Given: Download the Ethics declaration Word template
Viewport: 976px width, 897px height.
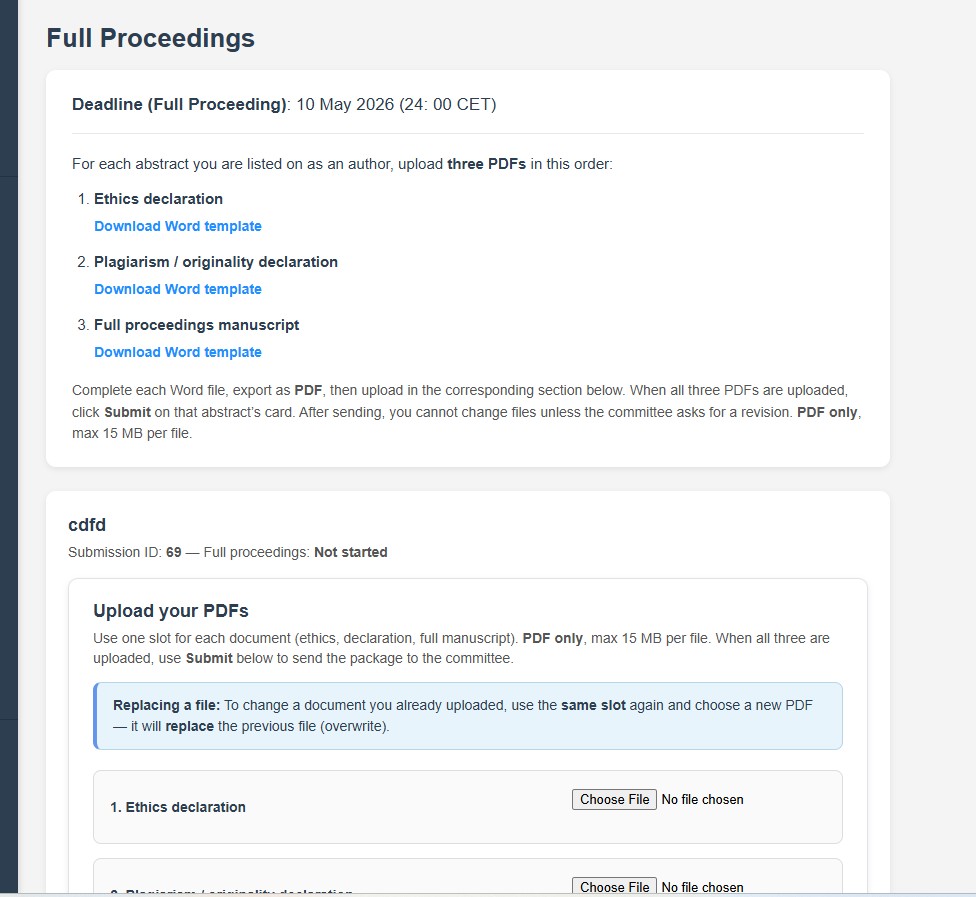Looking at the screenshot, I should pyautogui.click(x=178, y=226).
